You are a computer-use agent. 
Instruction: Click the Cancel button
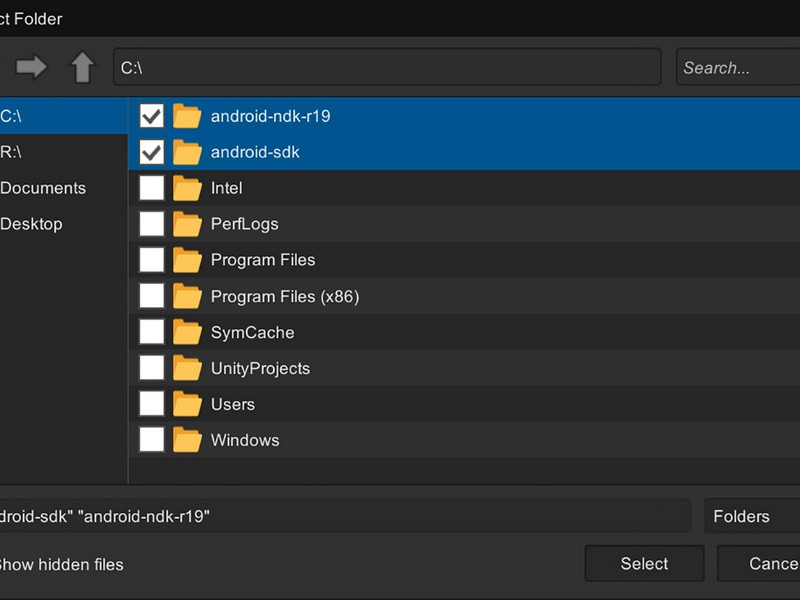[x=759, y=563]
